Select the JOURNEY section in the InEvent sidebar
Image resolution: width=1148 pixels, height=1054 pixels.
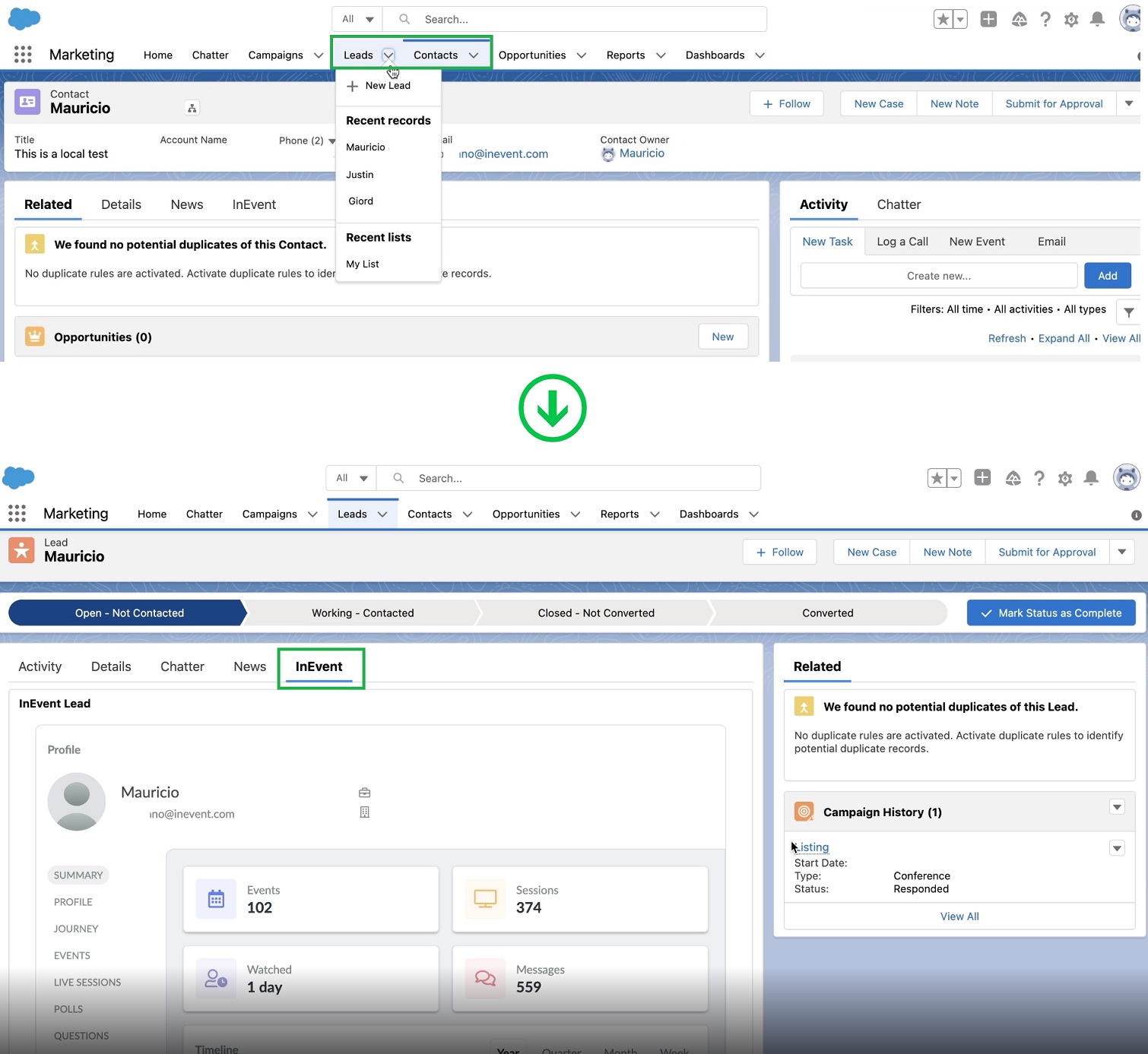(76, 929)
